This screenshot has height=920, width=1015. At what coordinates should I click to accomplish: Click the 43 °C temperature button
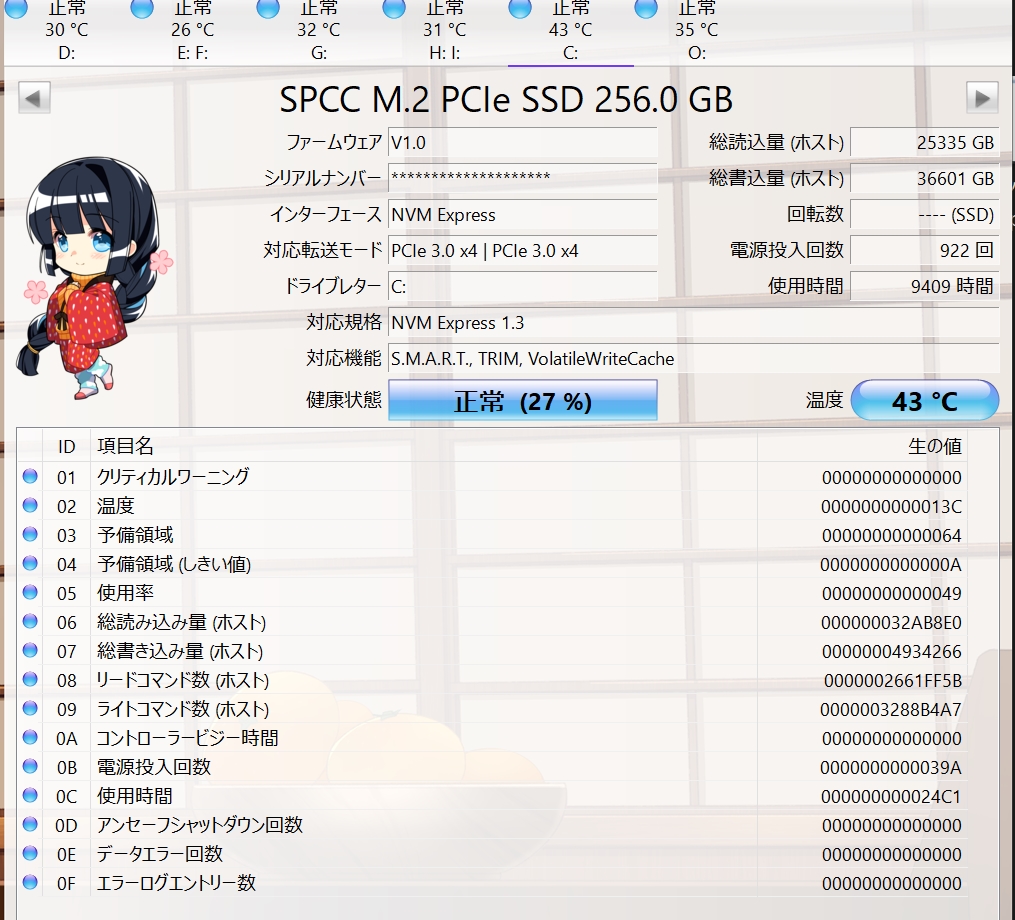tap(924, 401)
